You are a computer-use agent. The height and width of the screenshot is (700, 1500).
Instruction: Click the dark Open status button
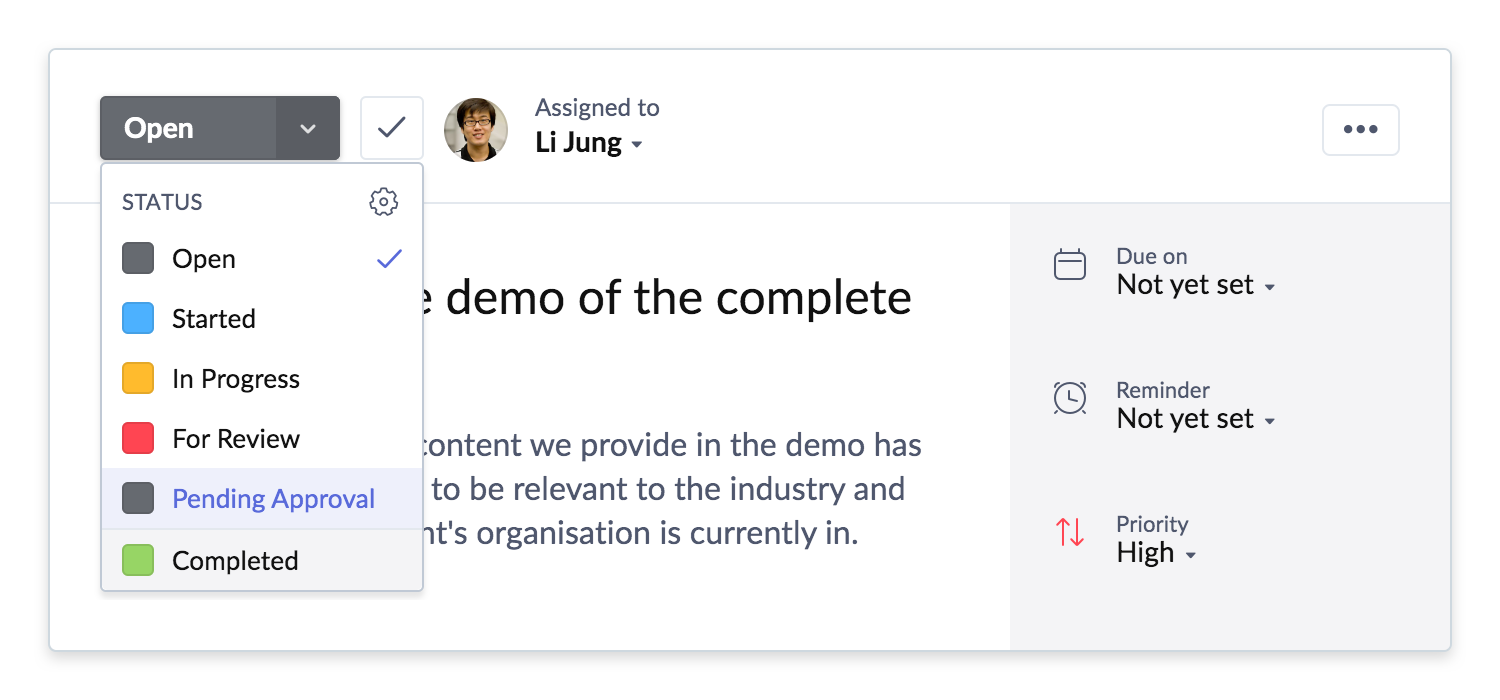[x=188, y=128]
